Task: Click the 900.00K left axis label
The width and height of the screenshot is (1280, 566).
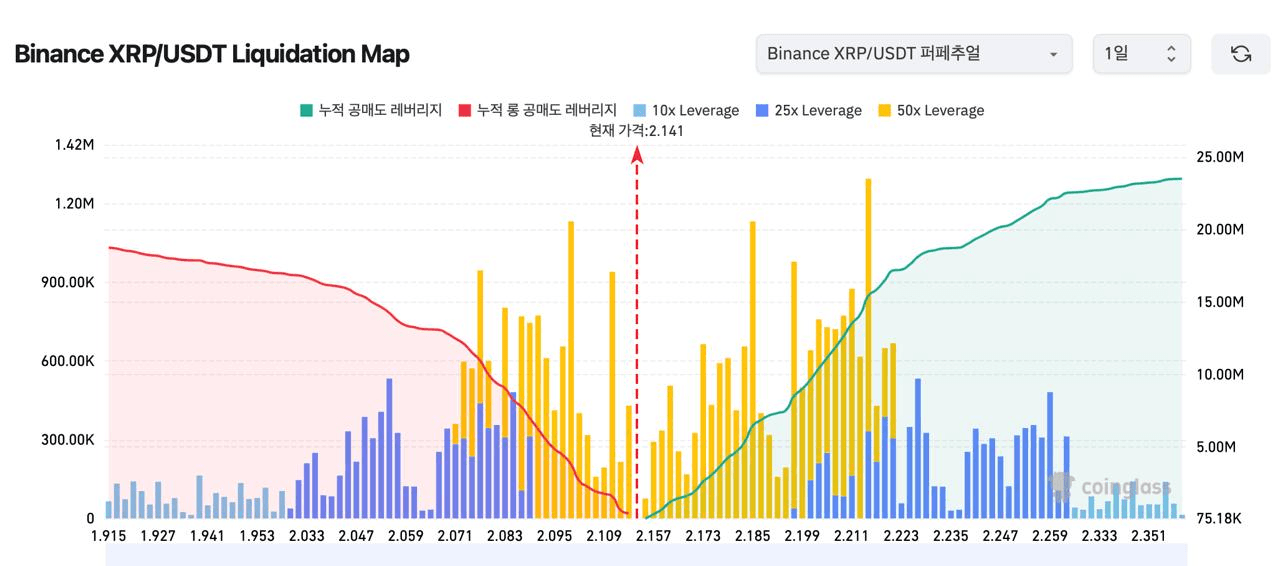Action: [x=68, y=282]
